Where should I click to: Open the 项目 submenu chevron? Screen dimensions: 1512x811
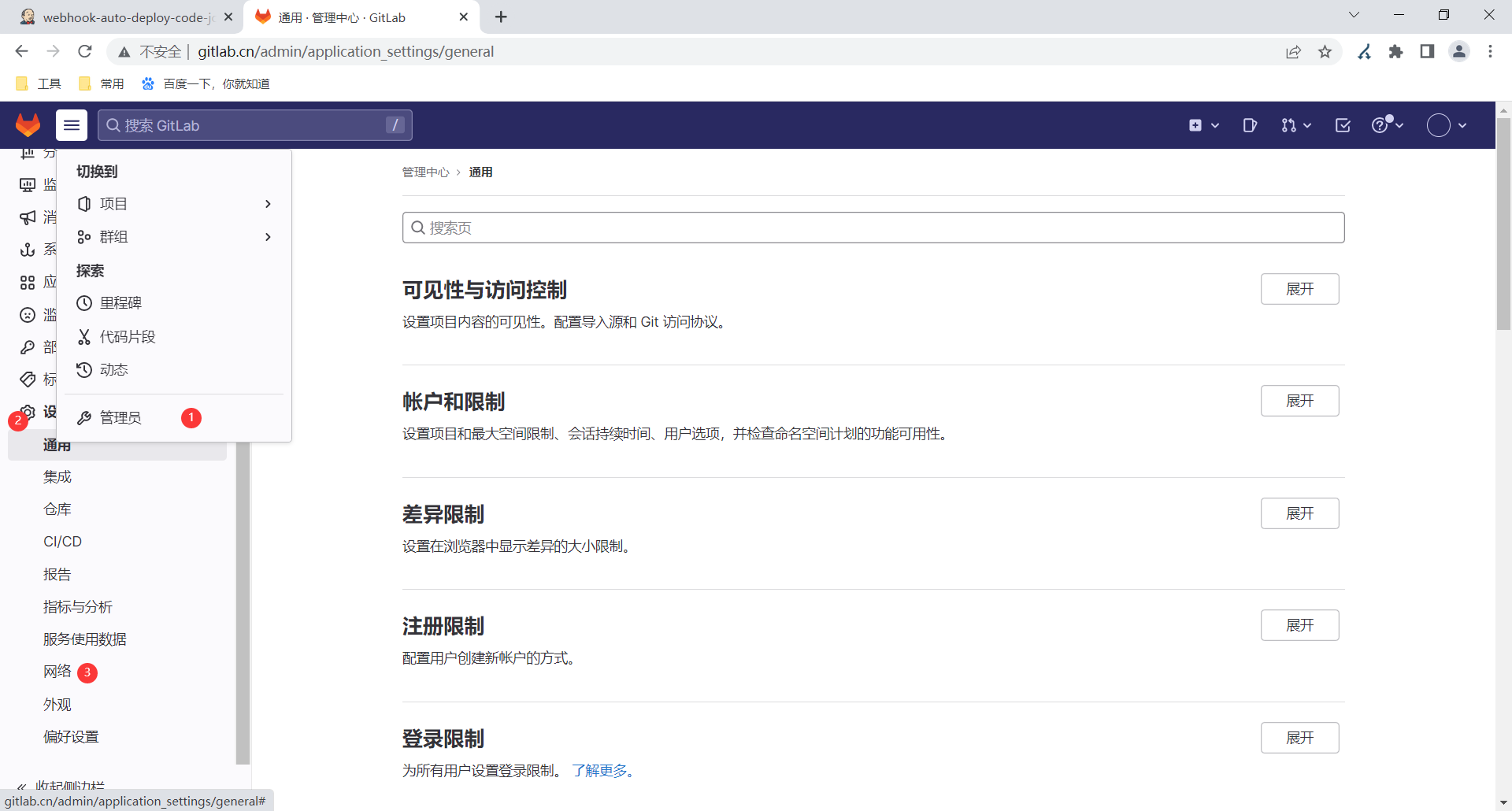coord(268,204)
